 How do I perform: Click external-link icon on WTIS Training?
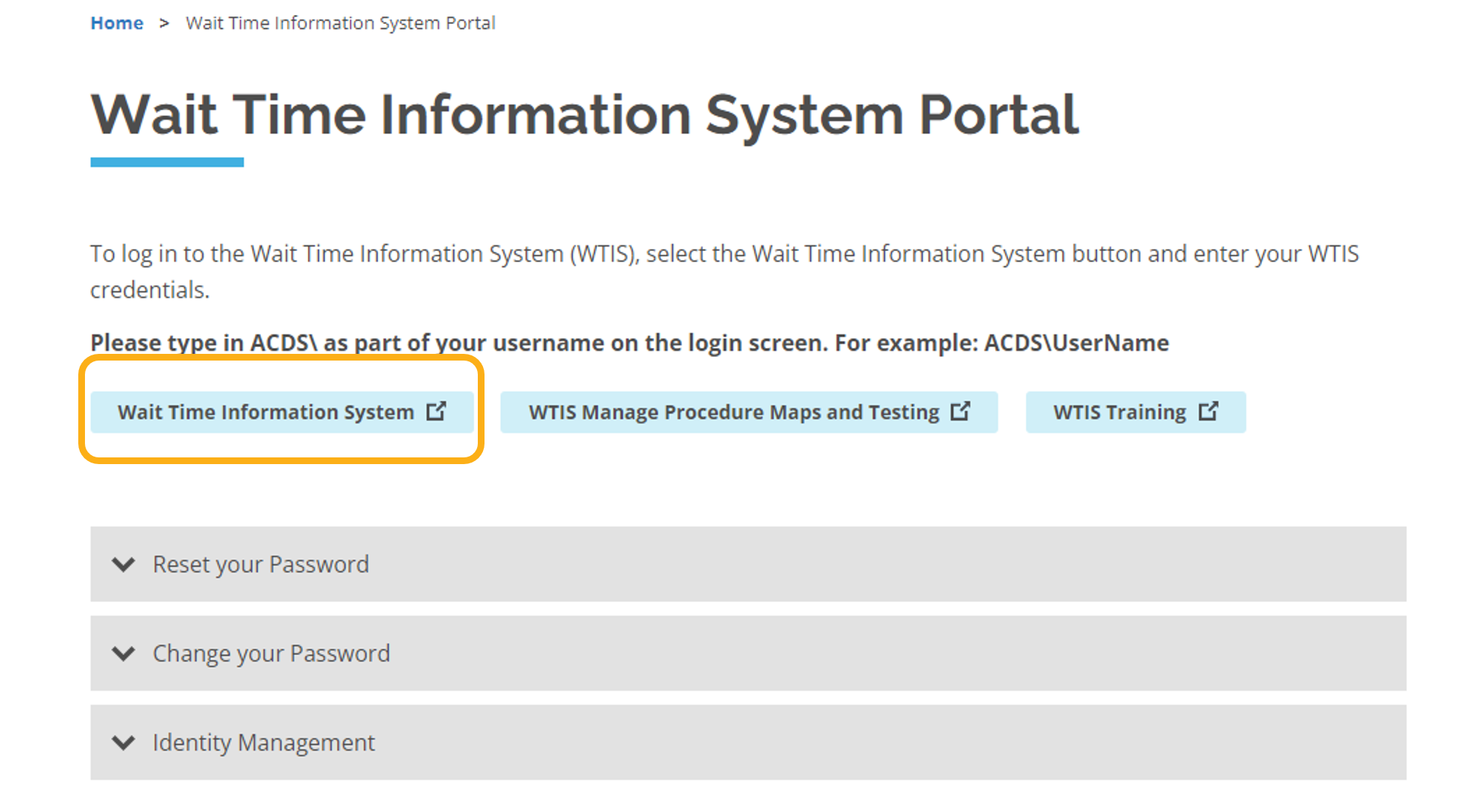click(x=1208, y=411)
